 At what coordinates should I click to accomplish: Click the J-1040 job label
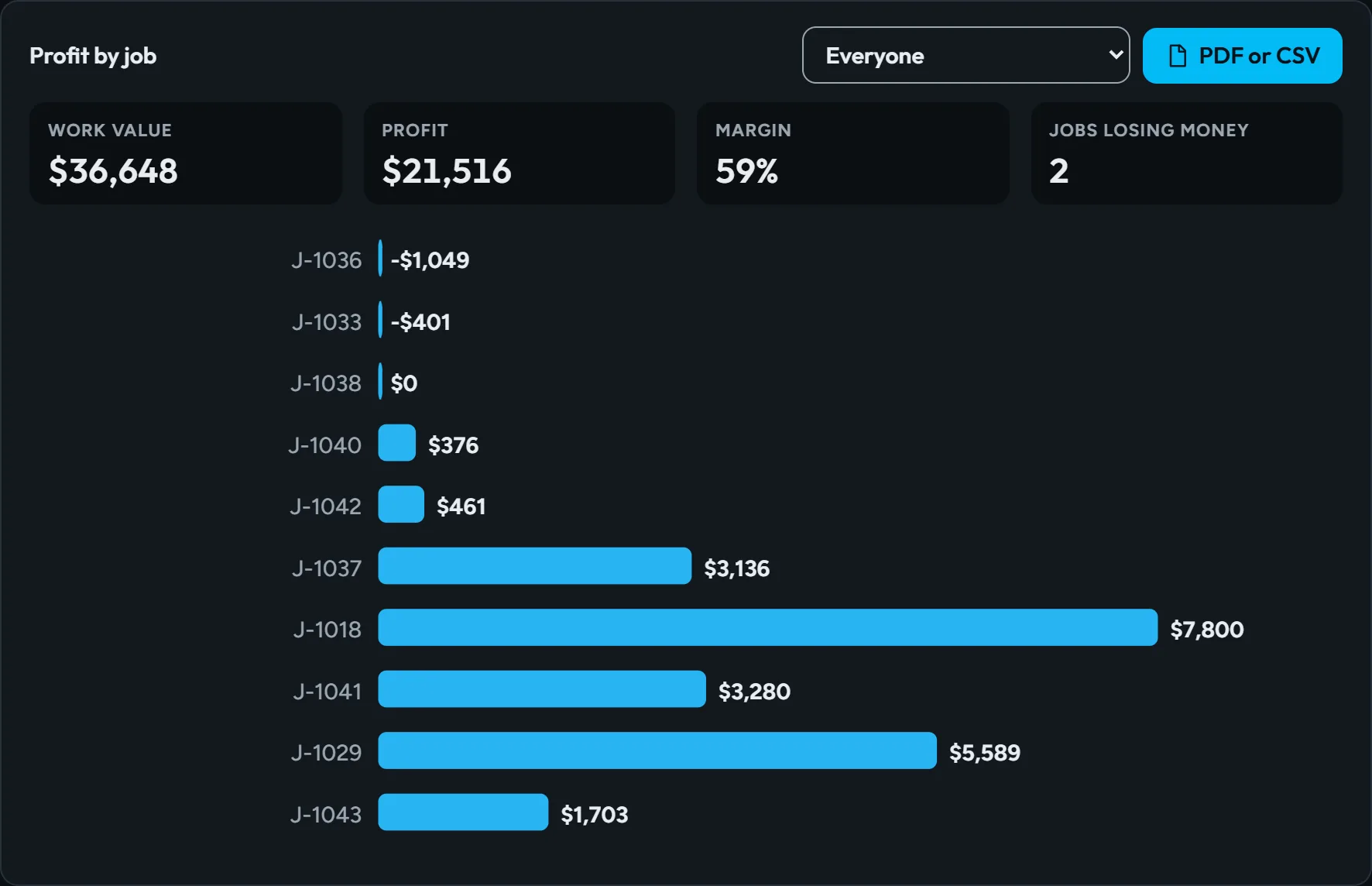pyautogui.click(x=324, y=445)
